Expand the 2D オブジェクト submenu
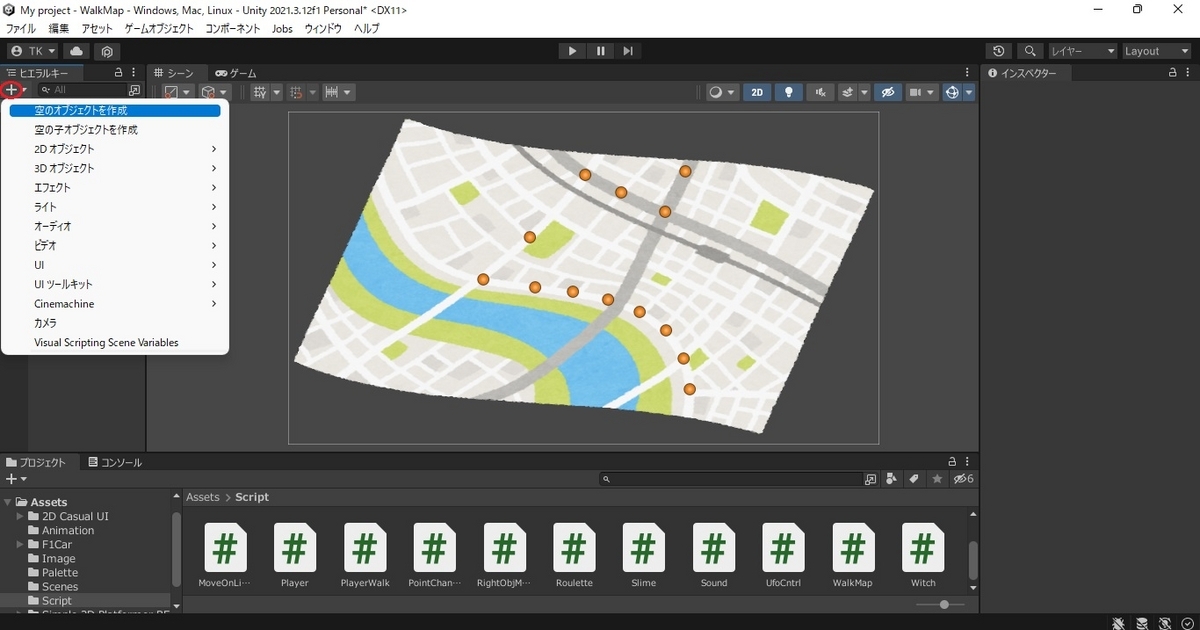Screen dimensions: 1200x630 click(115, 149)
